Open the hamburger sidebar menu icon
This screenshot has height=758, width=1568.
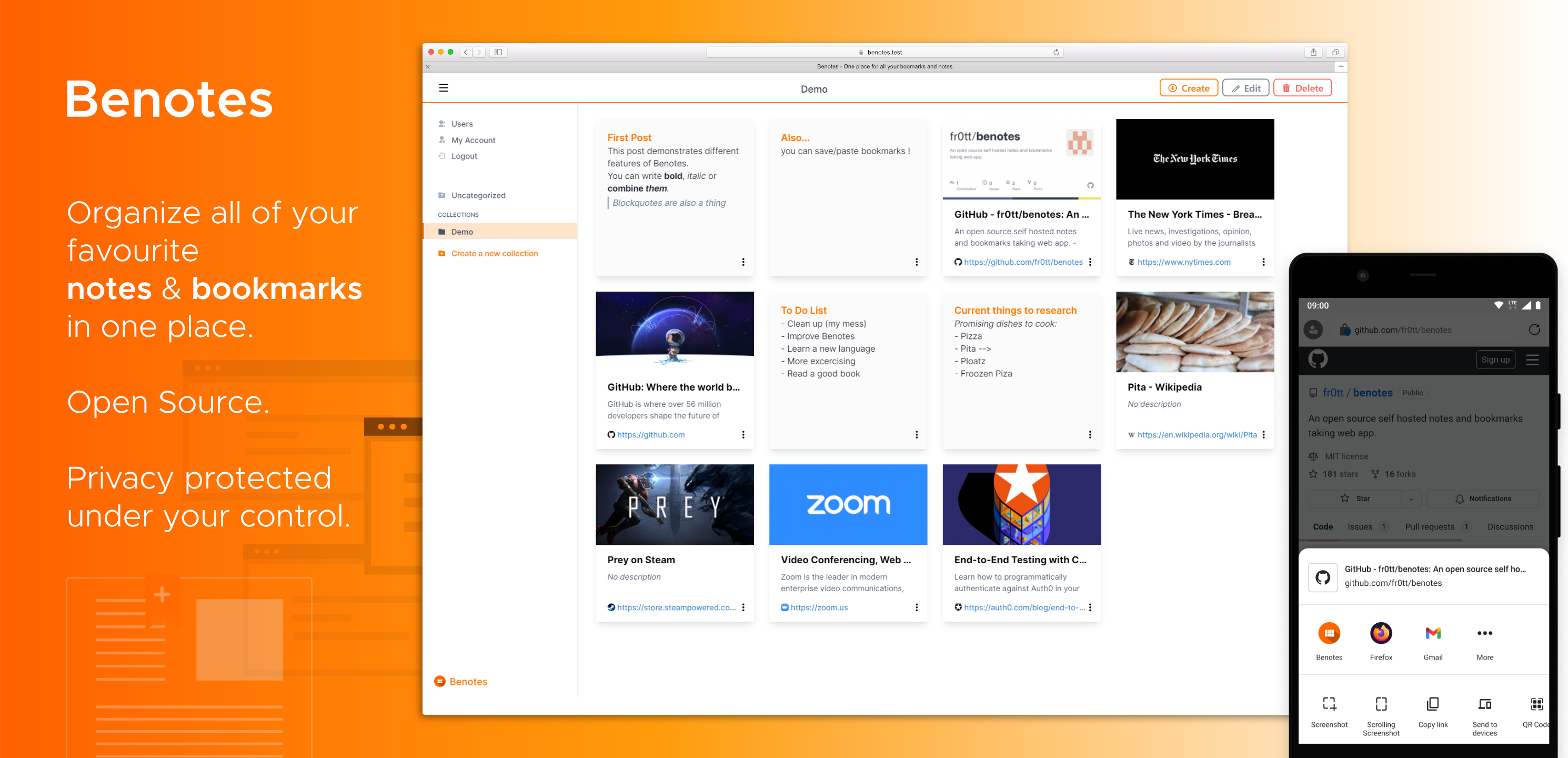coord(443,88)
